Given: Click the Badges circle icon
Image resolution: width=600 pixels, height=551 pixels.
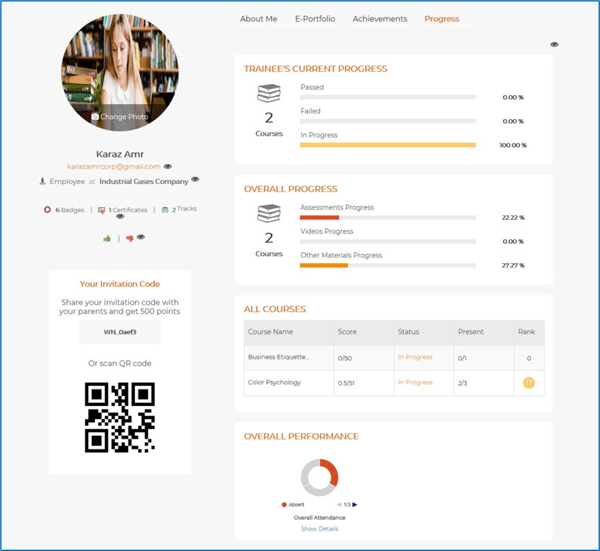Looking at the screenshot, I should [x=47, y=210].
